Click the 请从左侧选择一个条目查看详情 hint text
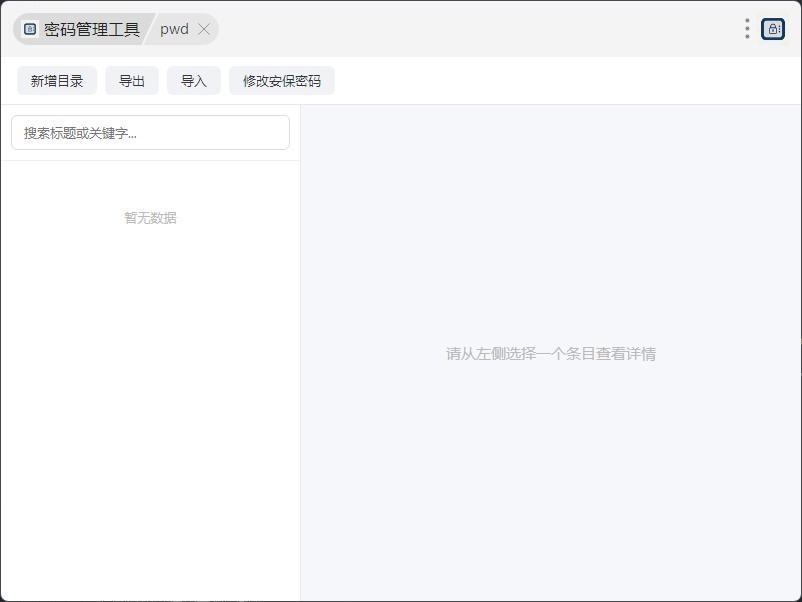 coord(551,353)
